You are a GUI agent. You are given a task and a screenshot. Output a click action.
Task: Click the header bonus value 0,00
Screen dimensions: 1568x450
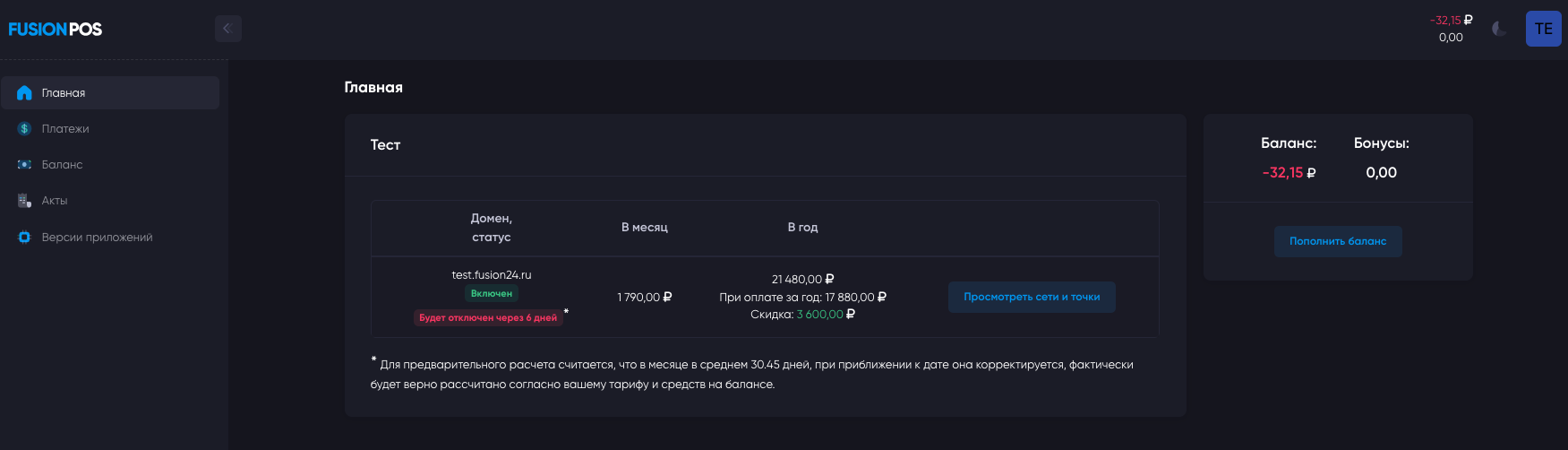coord(1451,38)
